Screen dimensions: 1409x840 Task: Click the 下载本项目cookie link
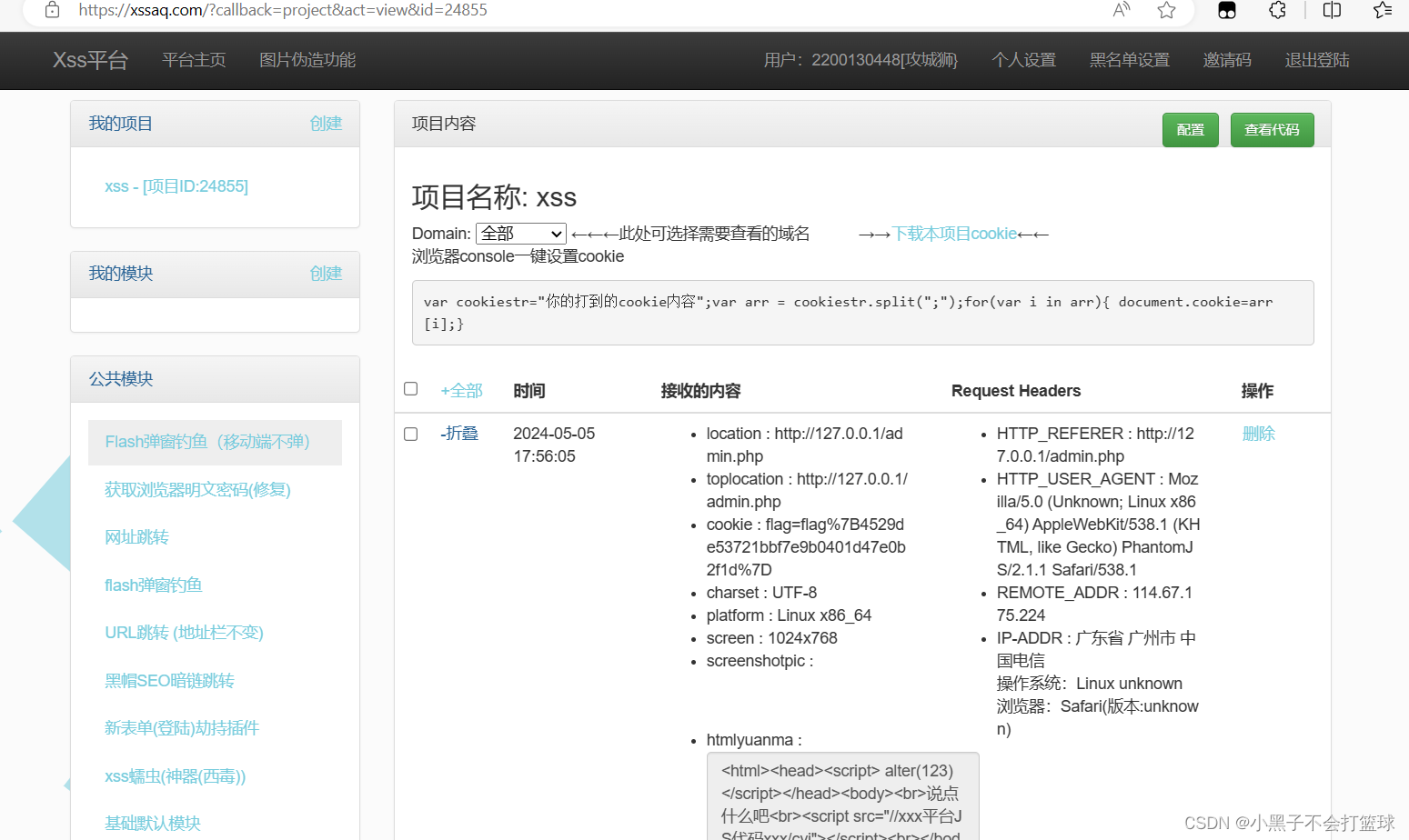click(954, 234)
